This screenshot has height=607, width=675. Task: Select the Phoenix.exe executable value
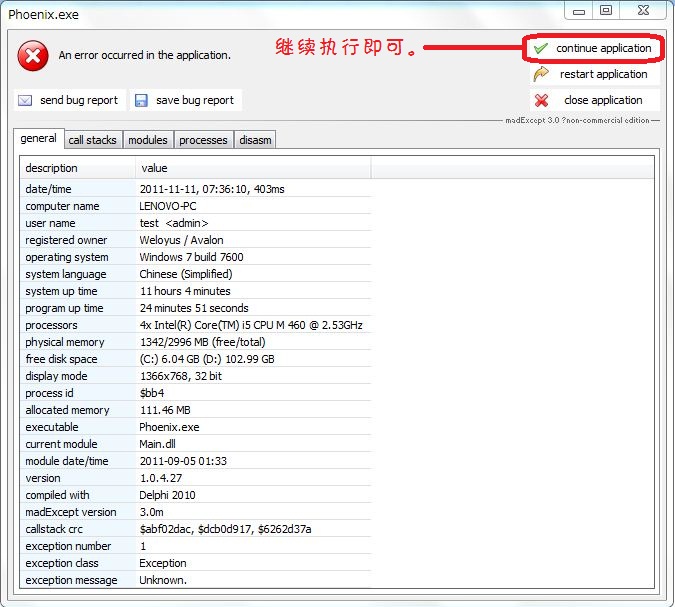[169, 427]
